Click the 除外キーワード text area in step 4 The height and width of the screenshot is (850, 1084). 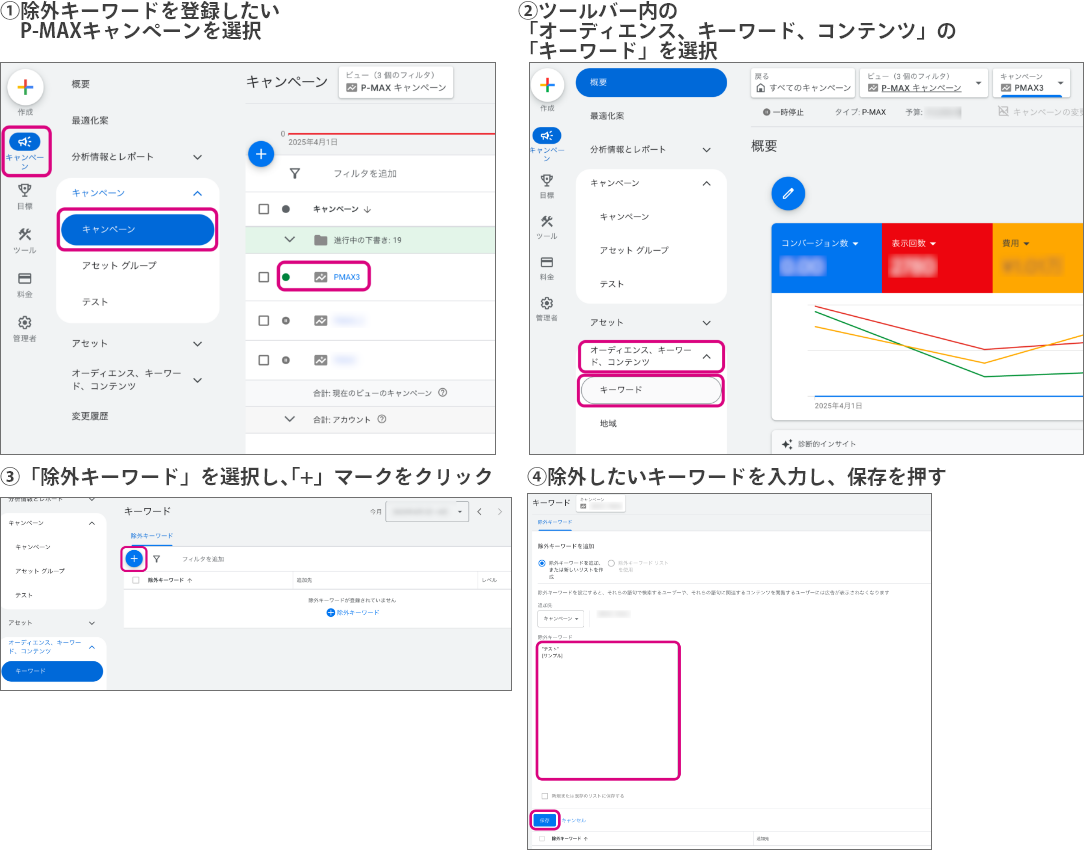click(x=608, y=710)
